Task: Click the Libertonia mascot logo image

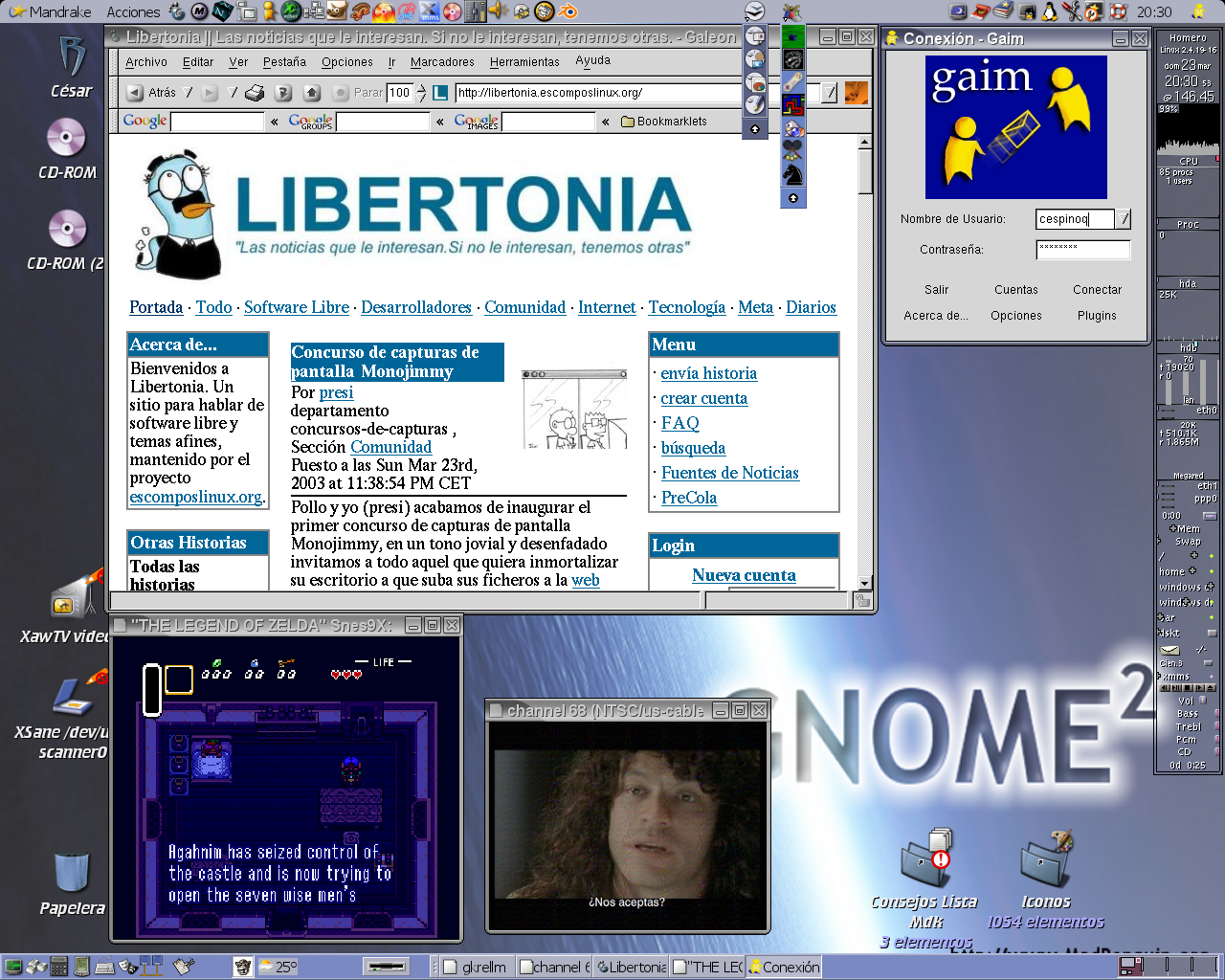Action: pos(179,213)
